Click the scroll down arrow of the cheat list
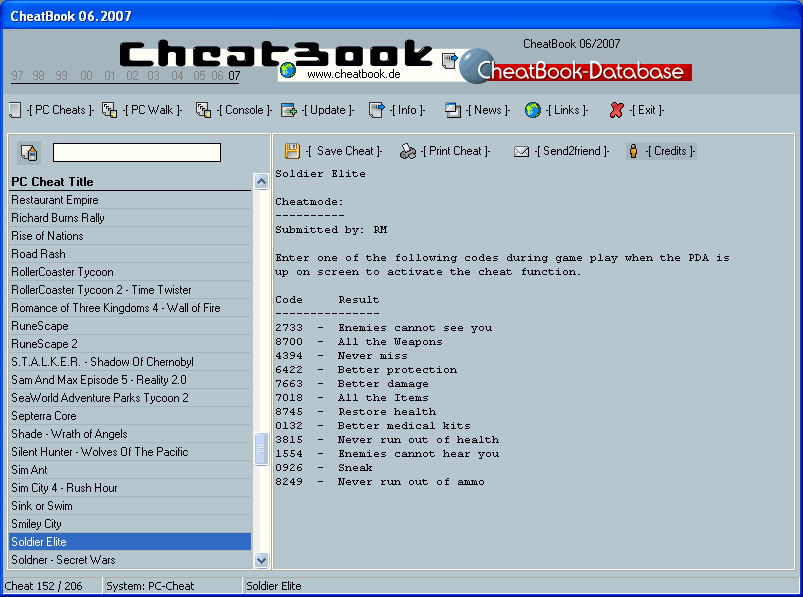Viewport: 803px width, 597px height. pyautogui.click(x=261, y=560)
